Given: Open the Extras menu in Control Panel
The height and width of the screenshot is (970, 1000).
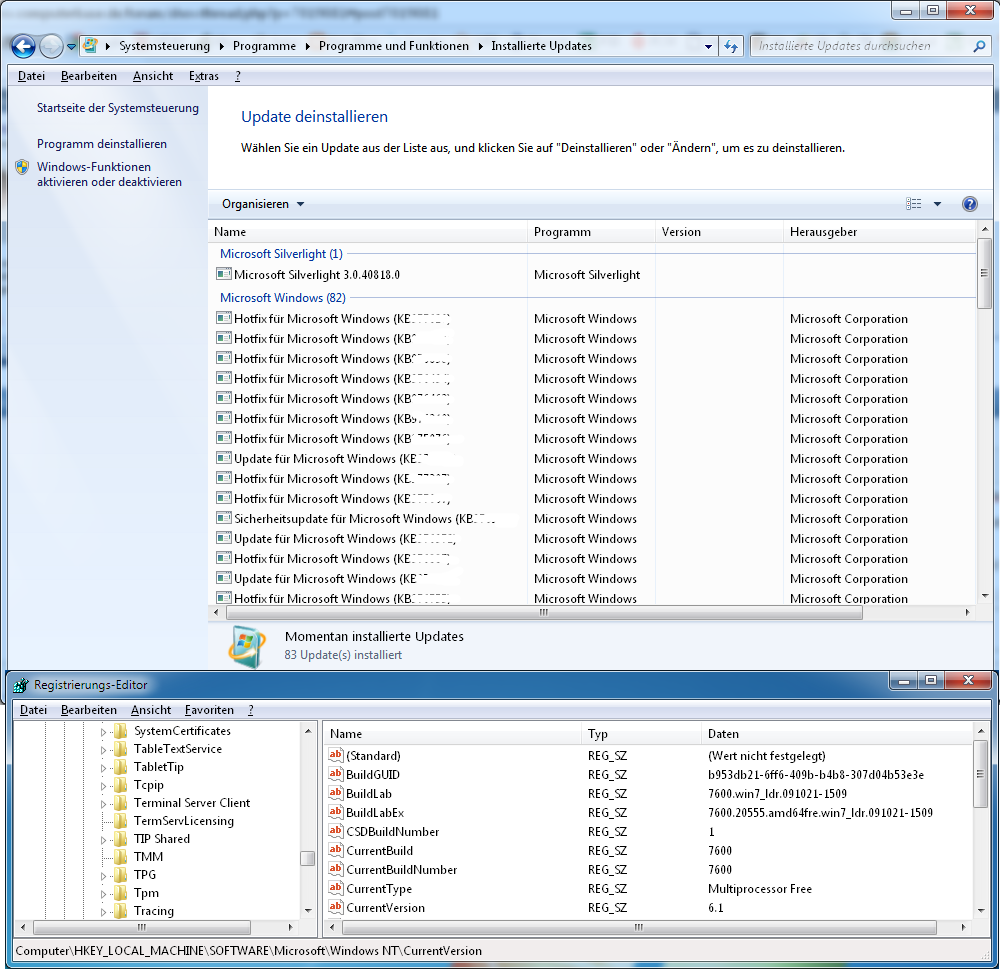Looking at the screenshot, I should coord(203,76).
